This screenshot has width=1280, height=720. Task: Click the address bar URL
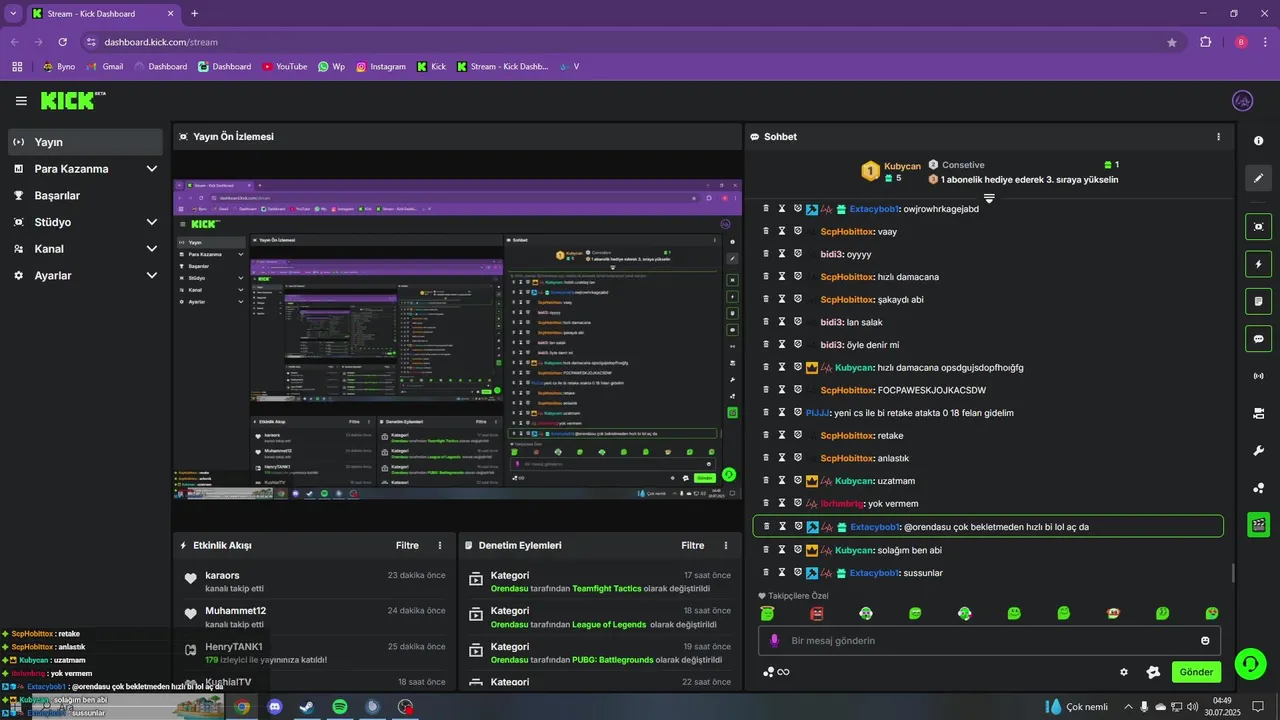161,42
